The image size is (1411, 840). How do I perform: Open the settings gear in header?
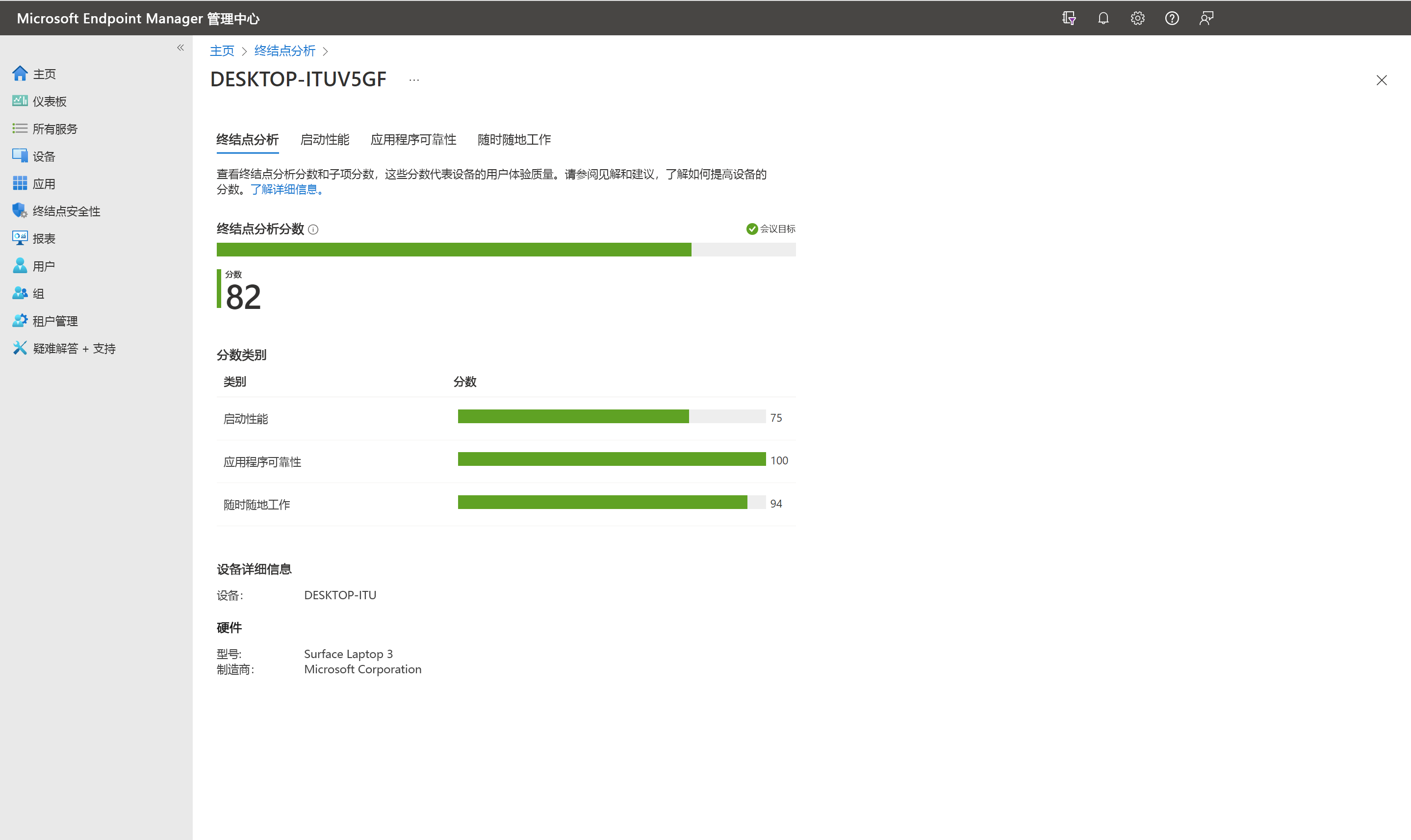coord(1138,18)
